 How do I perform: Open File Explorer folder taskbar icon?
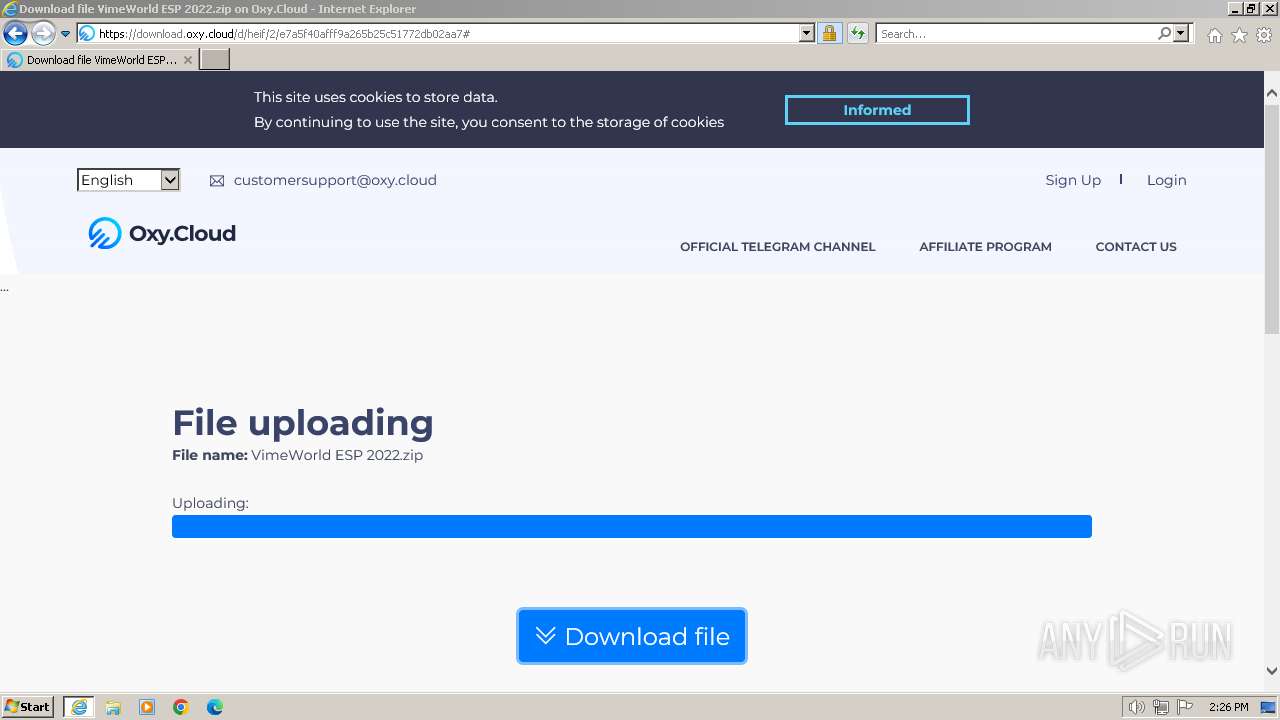coord(113,707)
